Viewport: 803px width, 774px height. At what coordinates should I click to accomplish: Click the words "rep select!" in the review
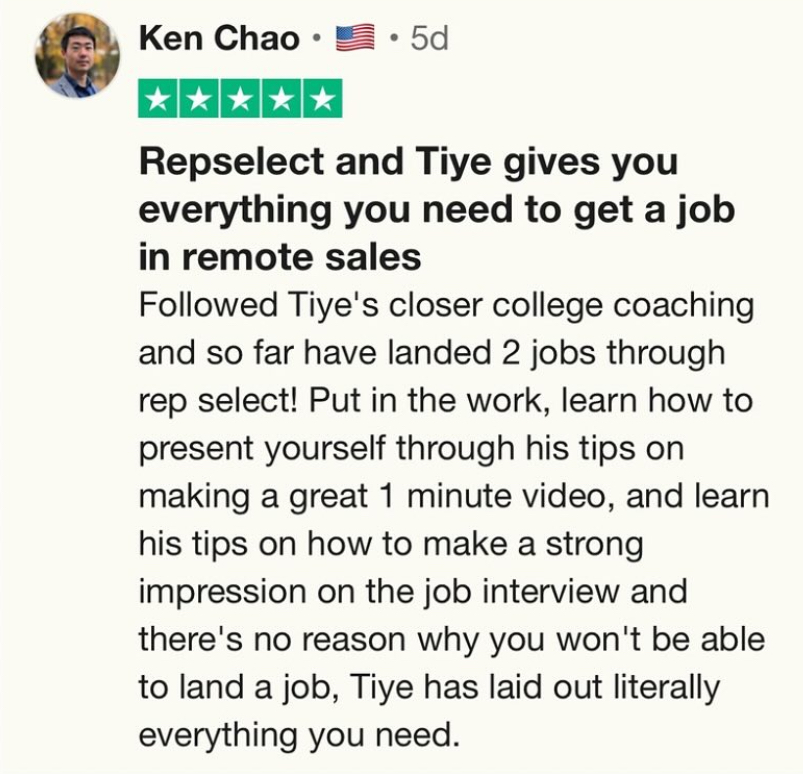[221, 401]
